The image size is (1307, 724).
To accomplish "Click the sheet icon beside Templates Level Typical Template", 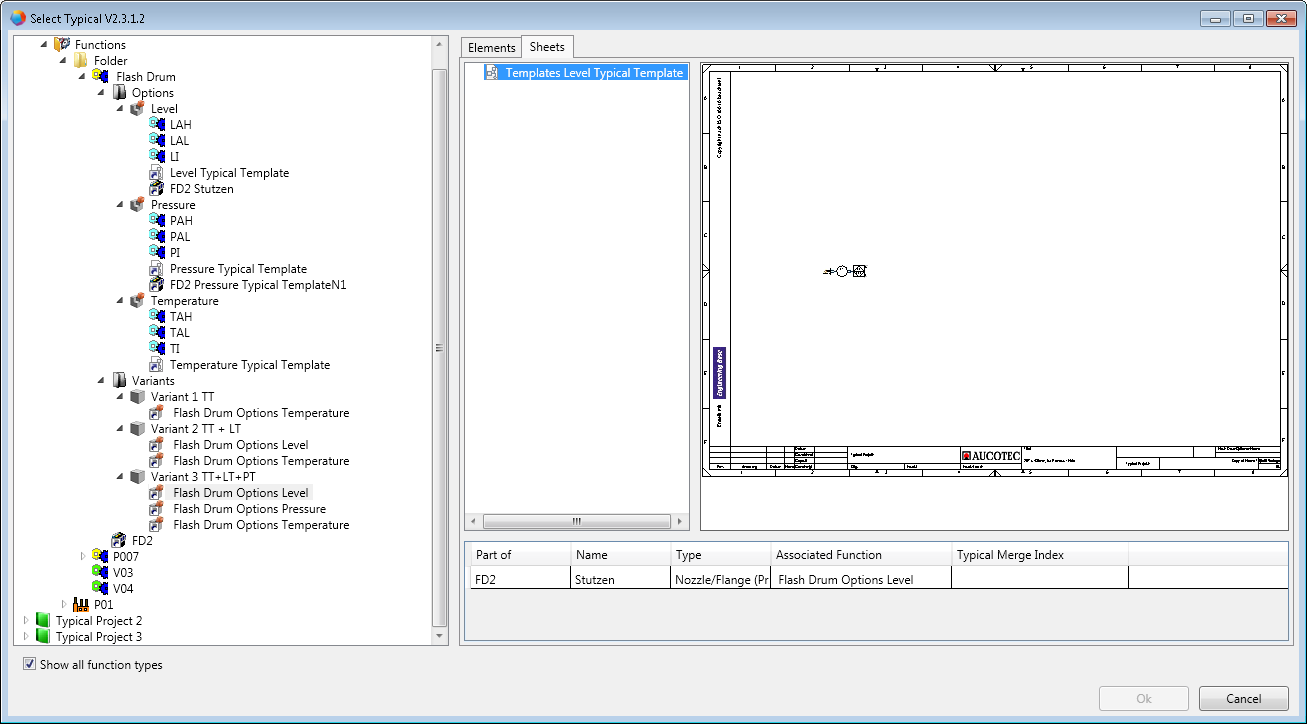I will [x=492, y=73].
